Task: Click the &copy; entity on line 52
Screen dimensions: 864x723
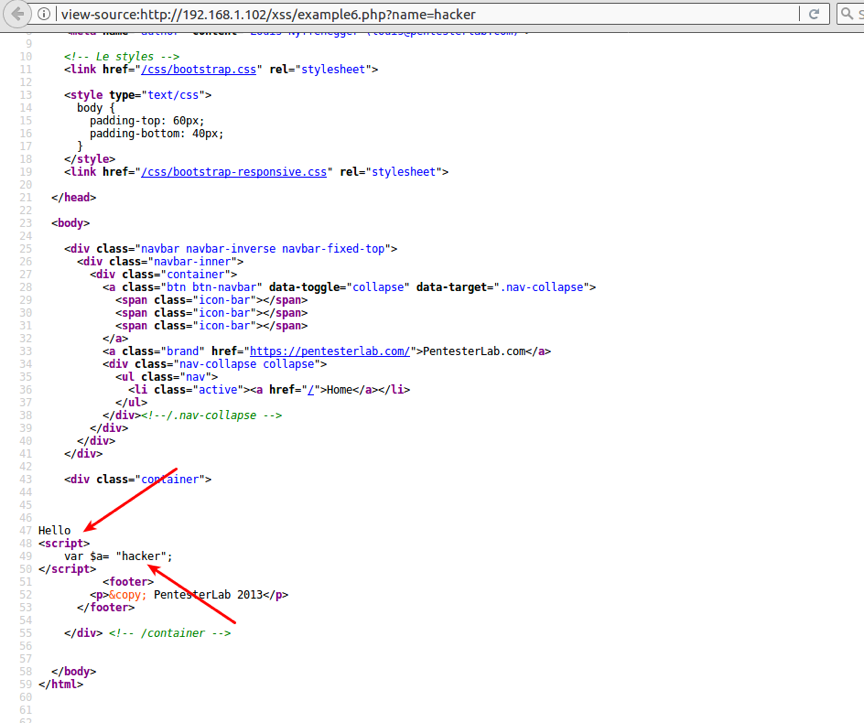Action: point(126,594)
